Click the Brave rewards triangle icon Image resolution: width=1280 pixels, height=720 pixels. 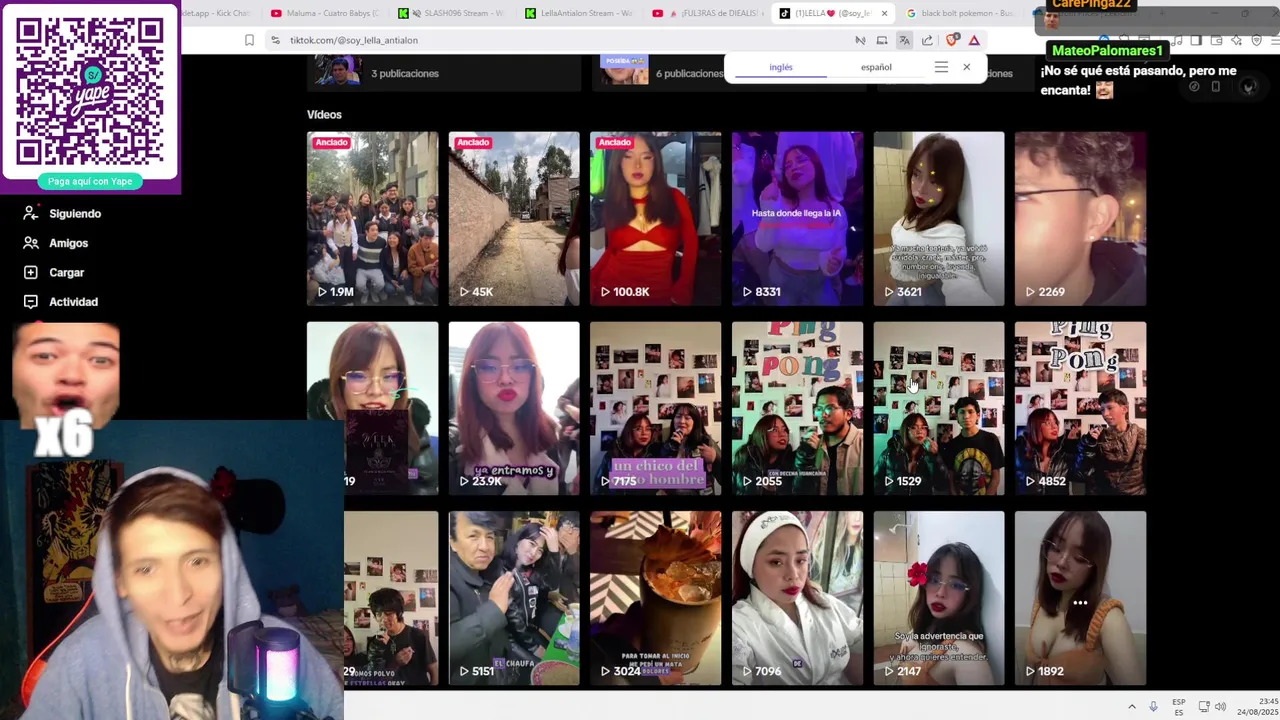974,40
